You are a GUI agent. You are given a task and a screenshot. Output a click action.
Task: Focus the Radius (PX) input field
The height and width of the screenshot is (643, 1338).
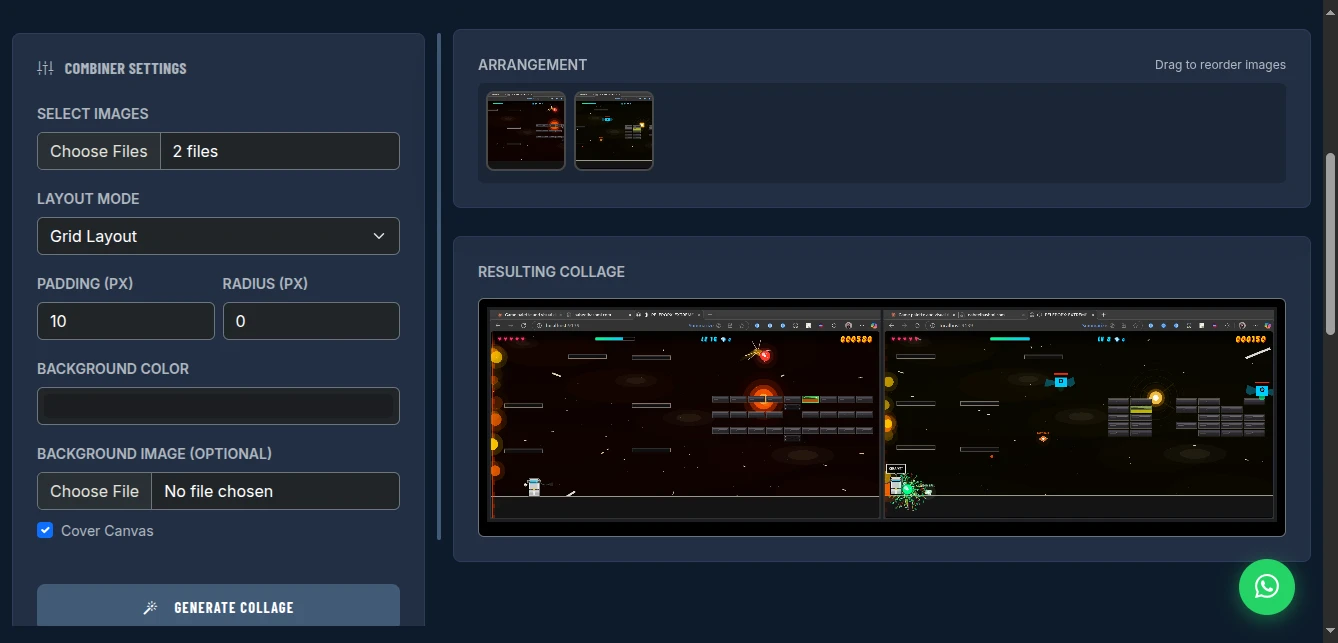(310, 321)
